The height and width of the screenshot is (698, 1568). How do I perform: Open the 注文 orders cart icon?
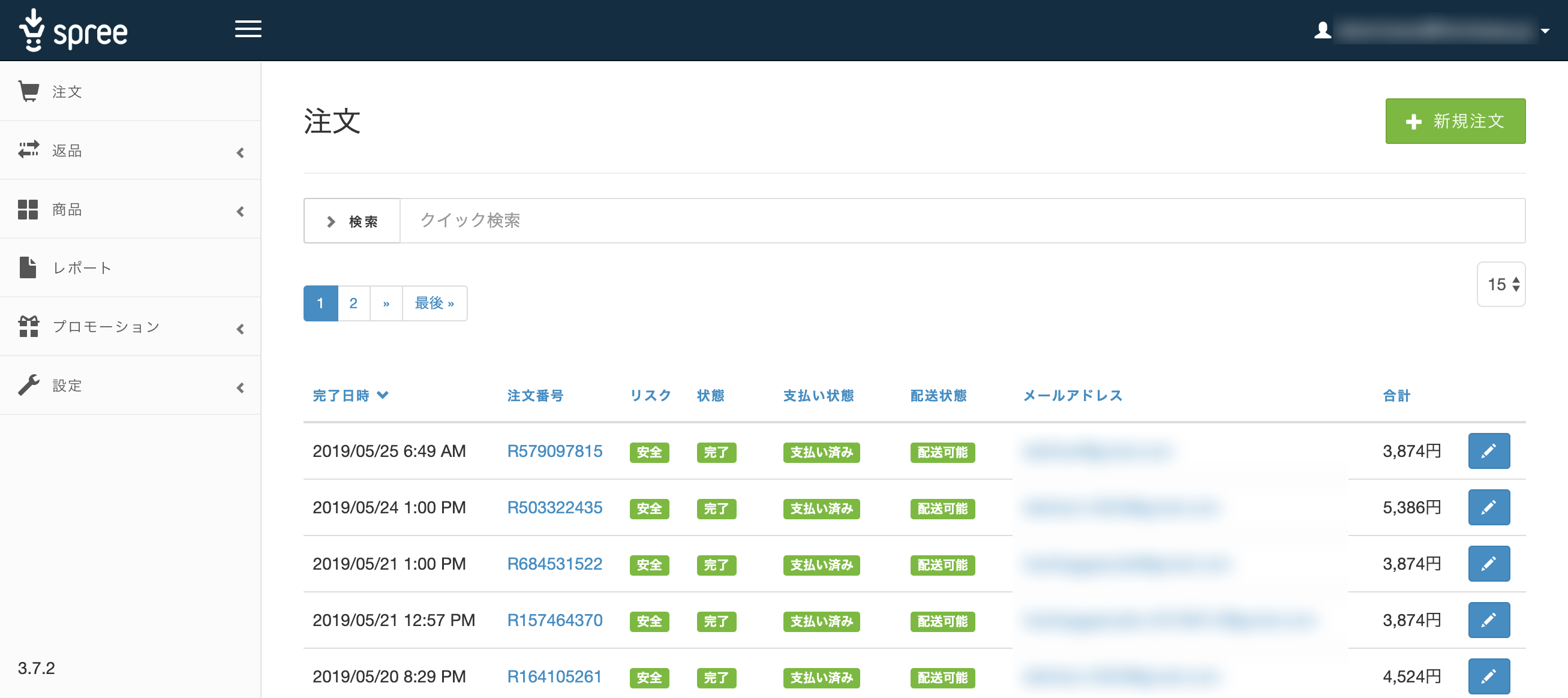point(29,91)
